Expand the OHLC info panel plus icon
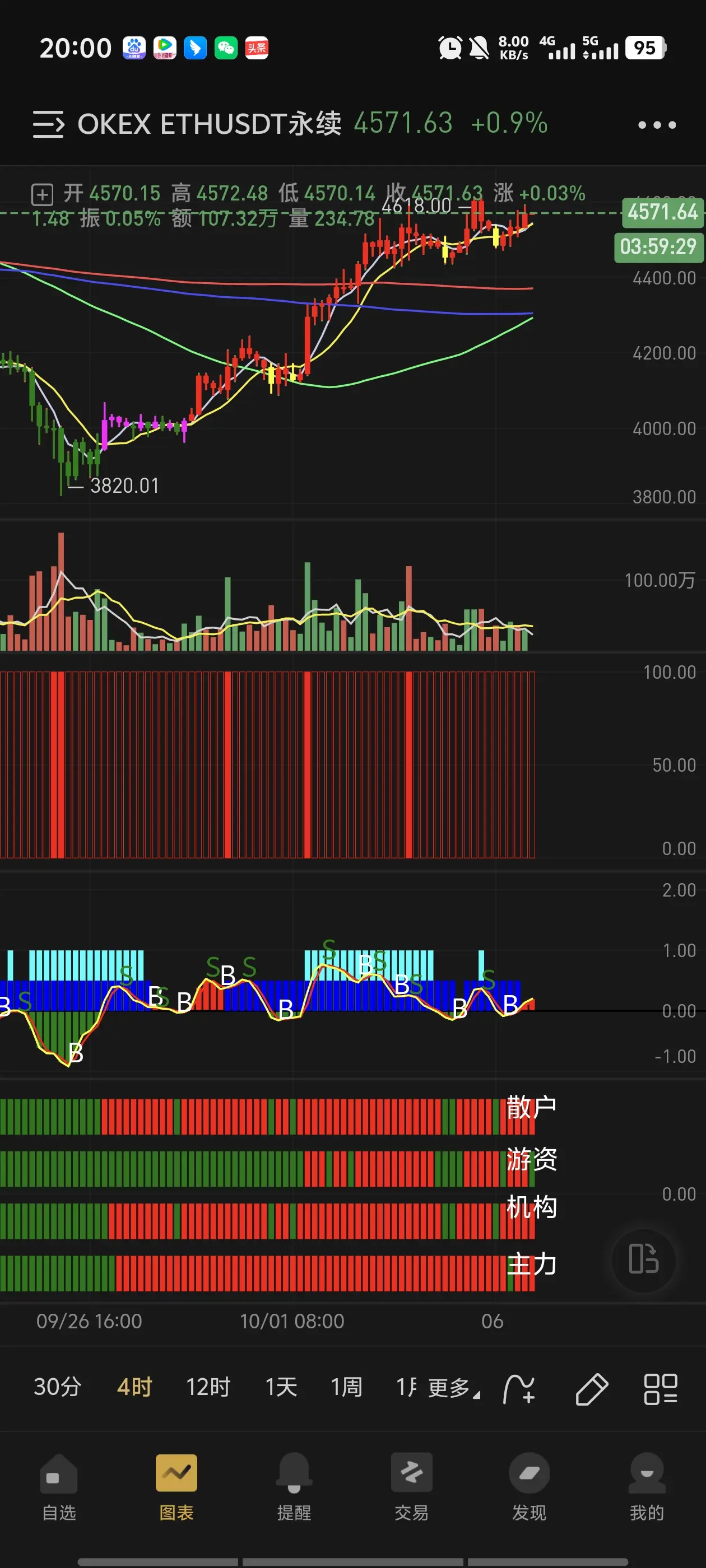The width and height of the screenshot is (706, 1568). click(42, 195)
